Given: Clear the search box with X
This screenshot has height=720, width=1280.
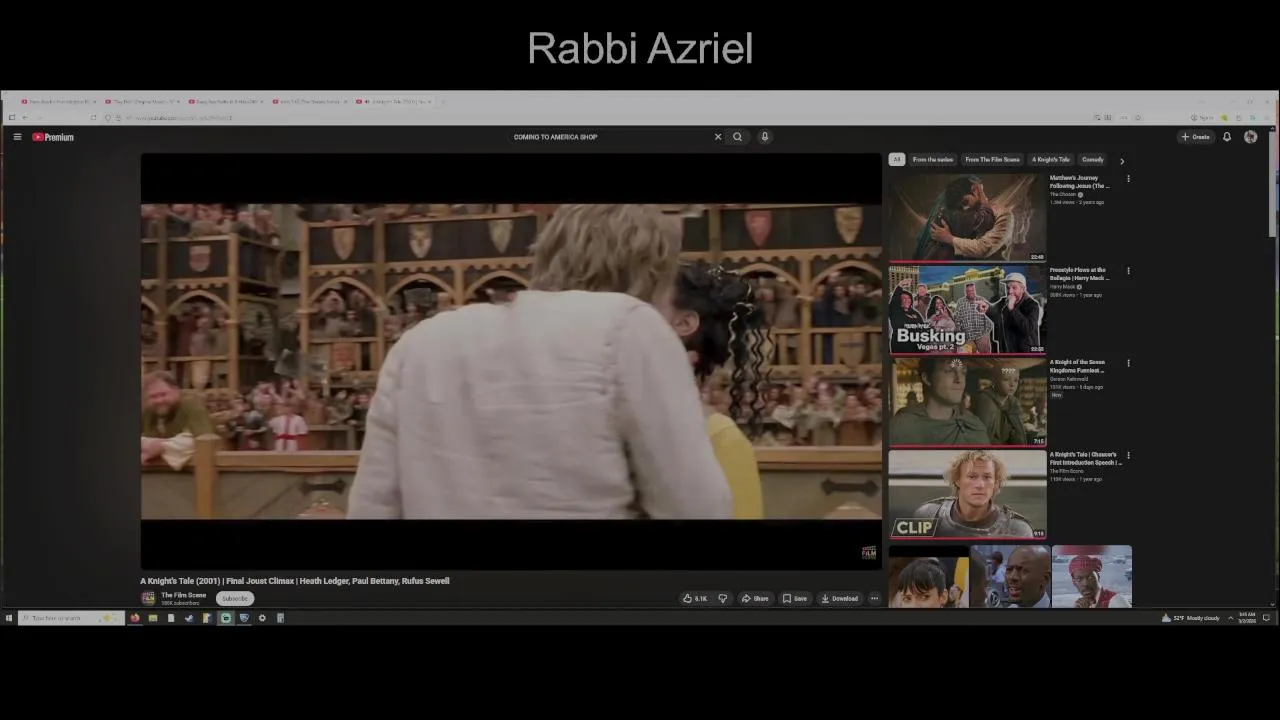Looking at the screenshot, I should coord(717,137).
